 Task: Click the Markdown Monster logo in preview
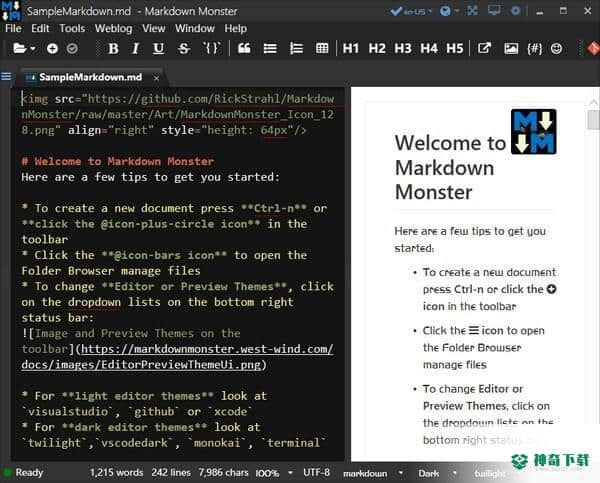(x=533, y=132)
